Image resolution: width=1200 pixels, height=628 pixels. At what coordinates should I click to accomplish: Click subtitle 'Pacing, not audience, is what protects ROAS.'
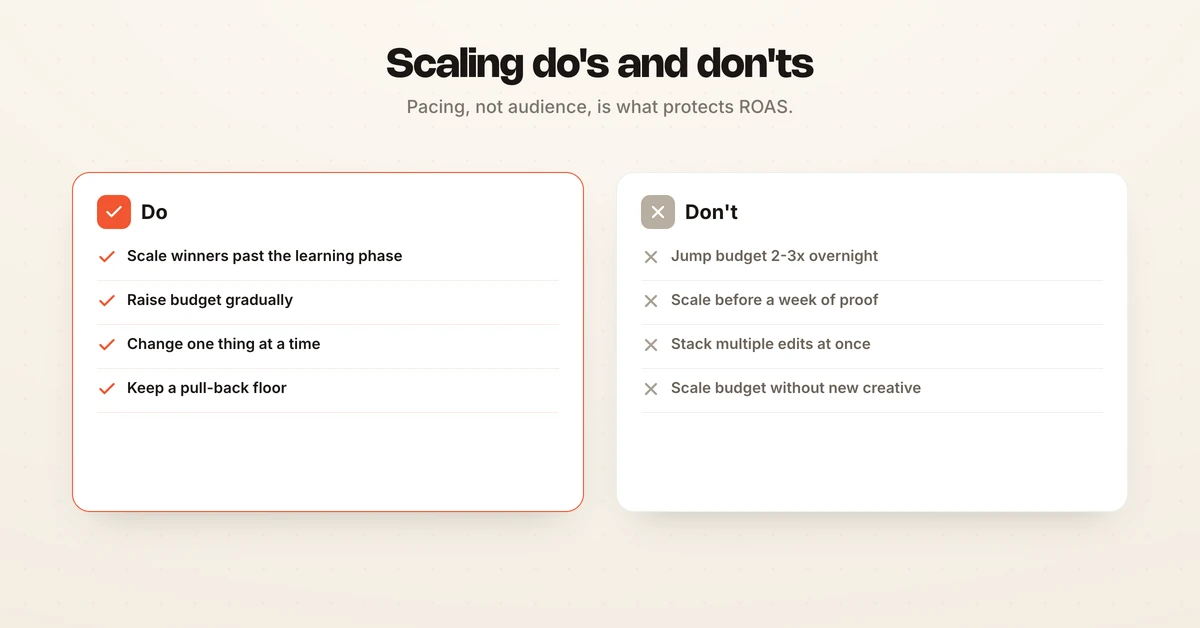click(600, 107)
